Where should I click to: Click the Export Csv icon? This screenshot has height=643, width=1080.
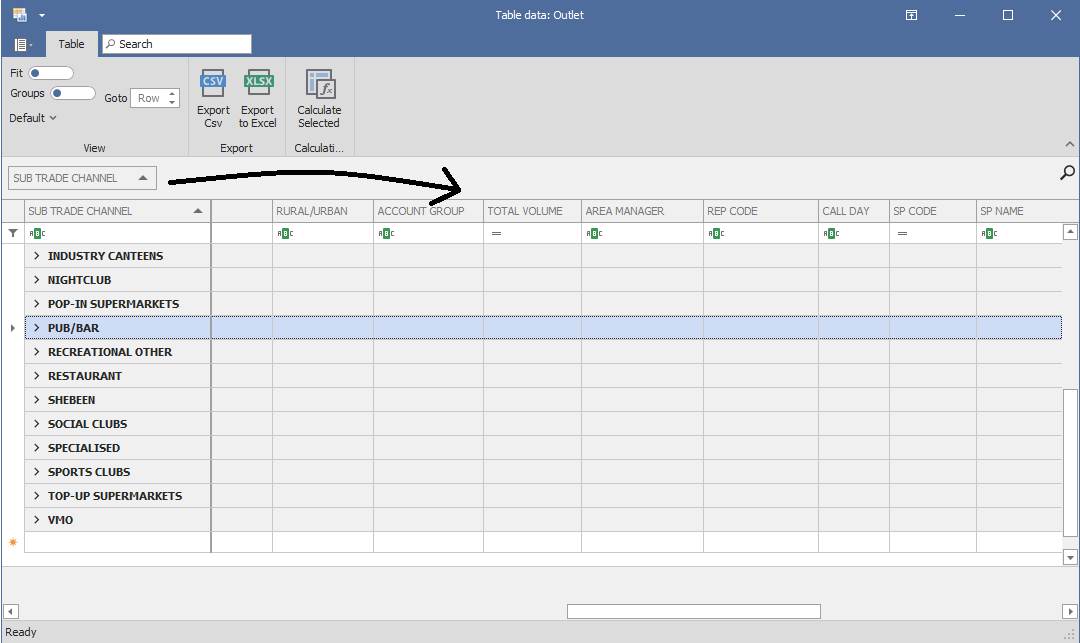(213, 84)
